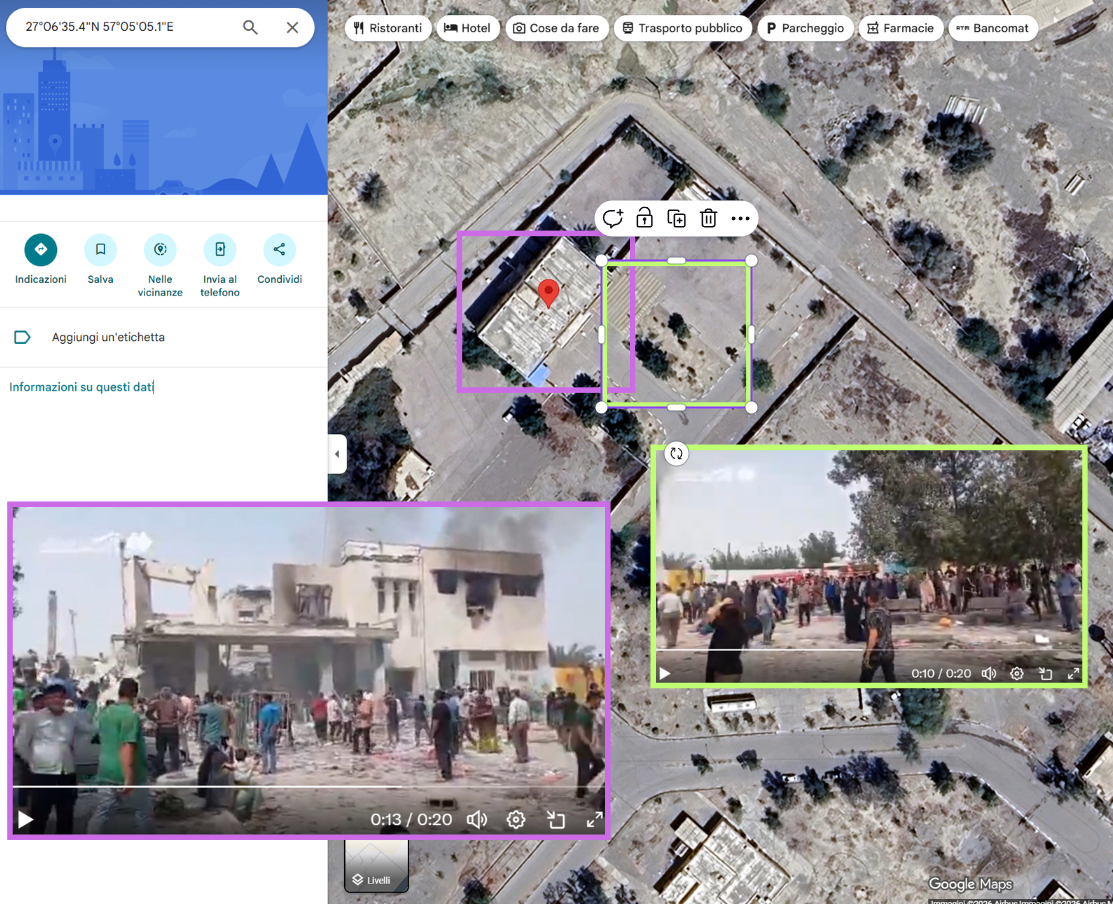The image size is (1113, 904).
Task: Switch to the Hotel category chip
Action: coord(468,28)
